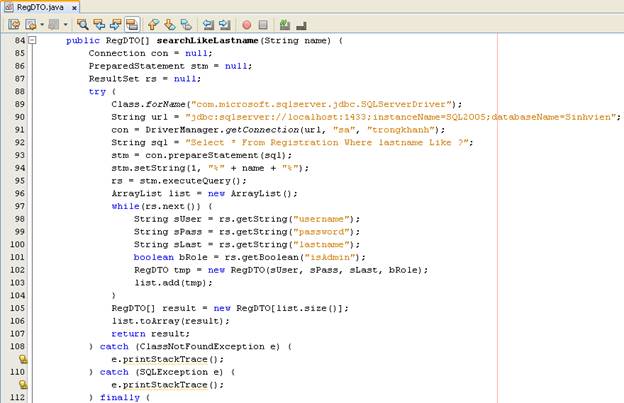Click the jdbc:sqlserver URL string
The width and height of the screenshot is (624, 403).
(x=401, y=117)
